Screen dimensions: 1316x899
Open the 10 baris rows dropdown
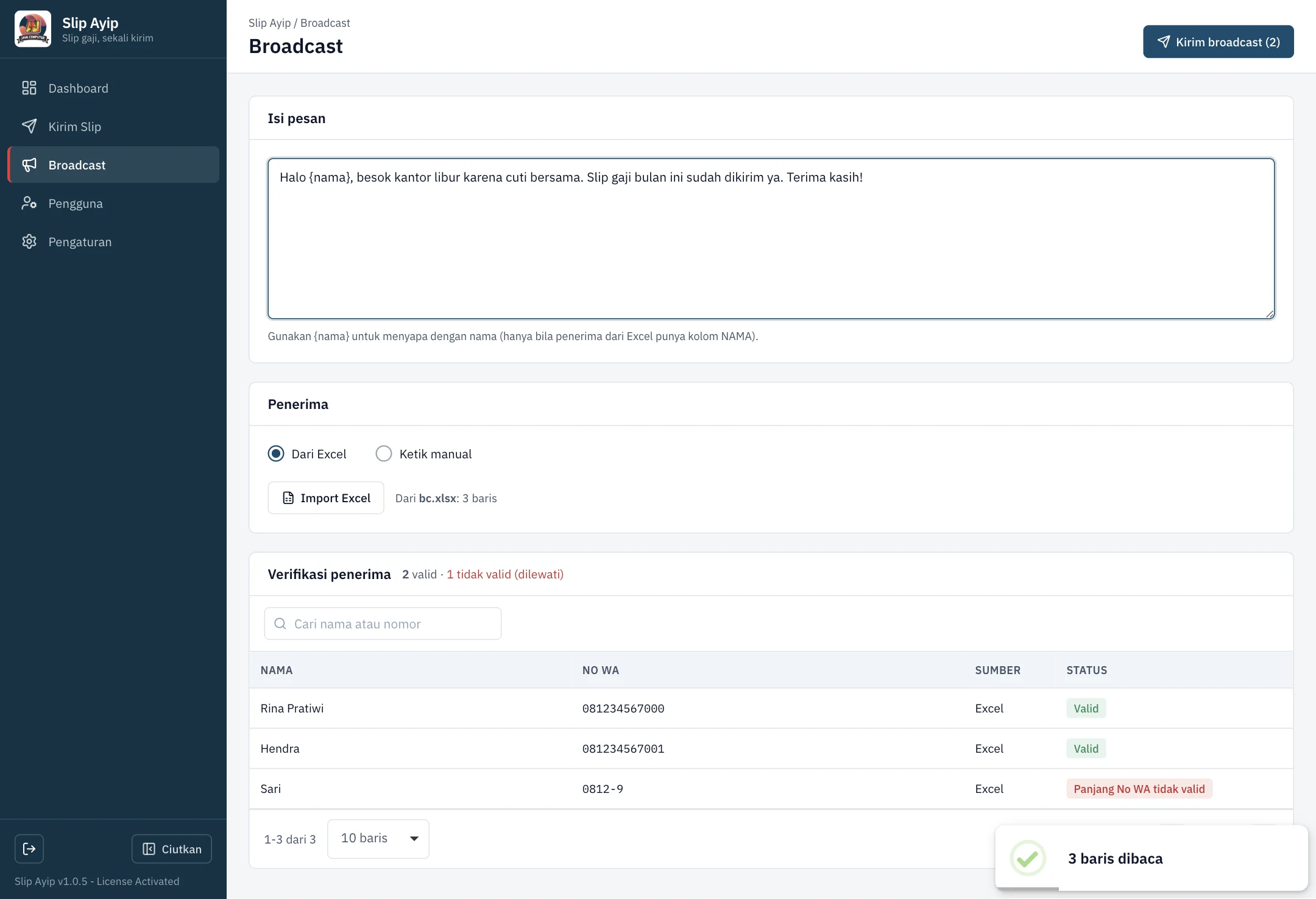pyautogui.click(x=378, y=839)
